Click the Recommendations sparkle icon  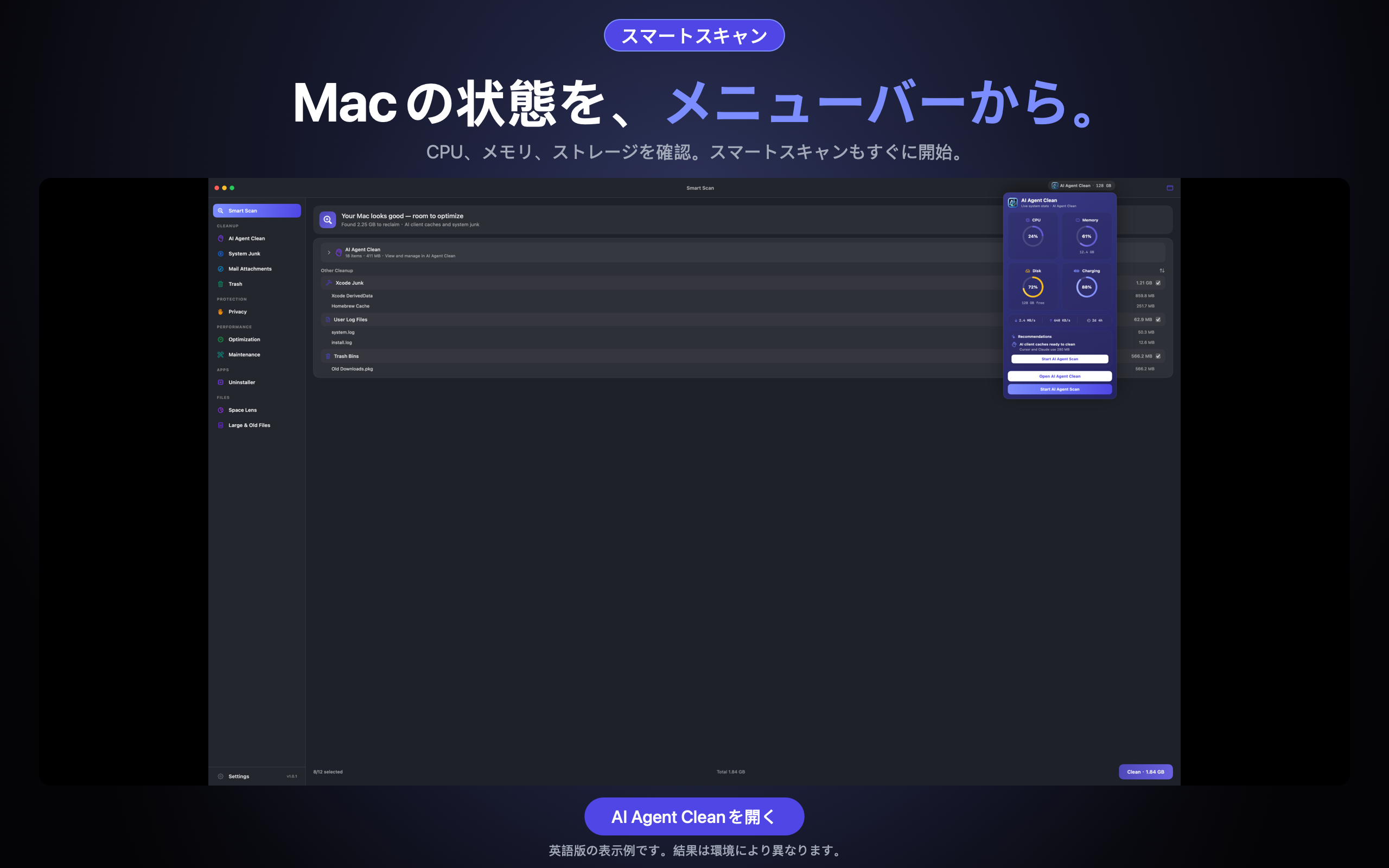(1014, 336)
